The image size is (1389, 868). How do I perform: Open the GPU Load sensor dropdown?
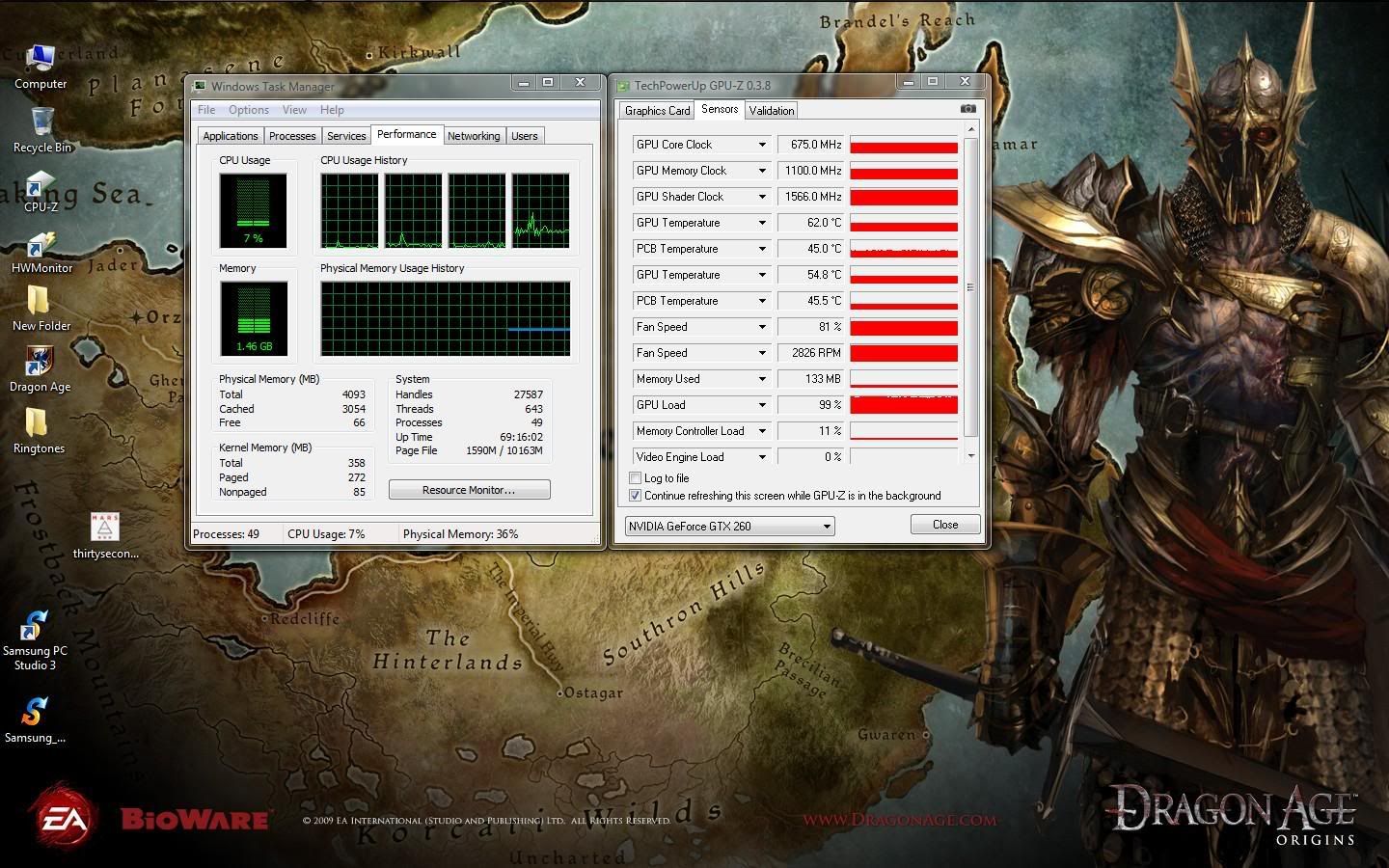click(x=761, y=405)
